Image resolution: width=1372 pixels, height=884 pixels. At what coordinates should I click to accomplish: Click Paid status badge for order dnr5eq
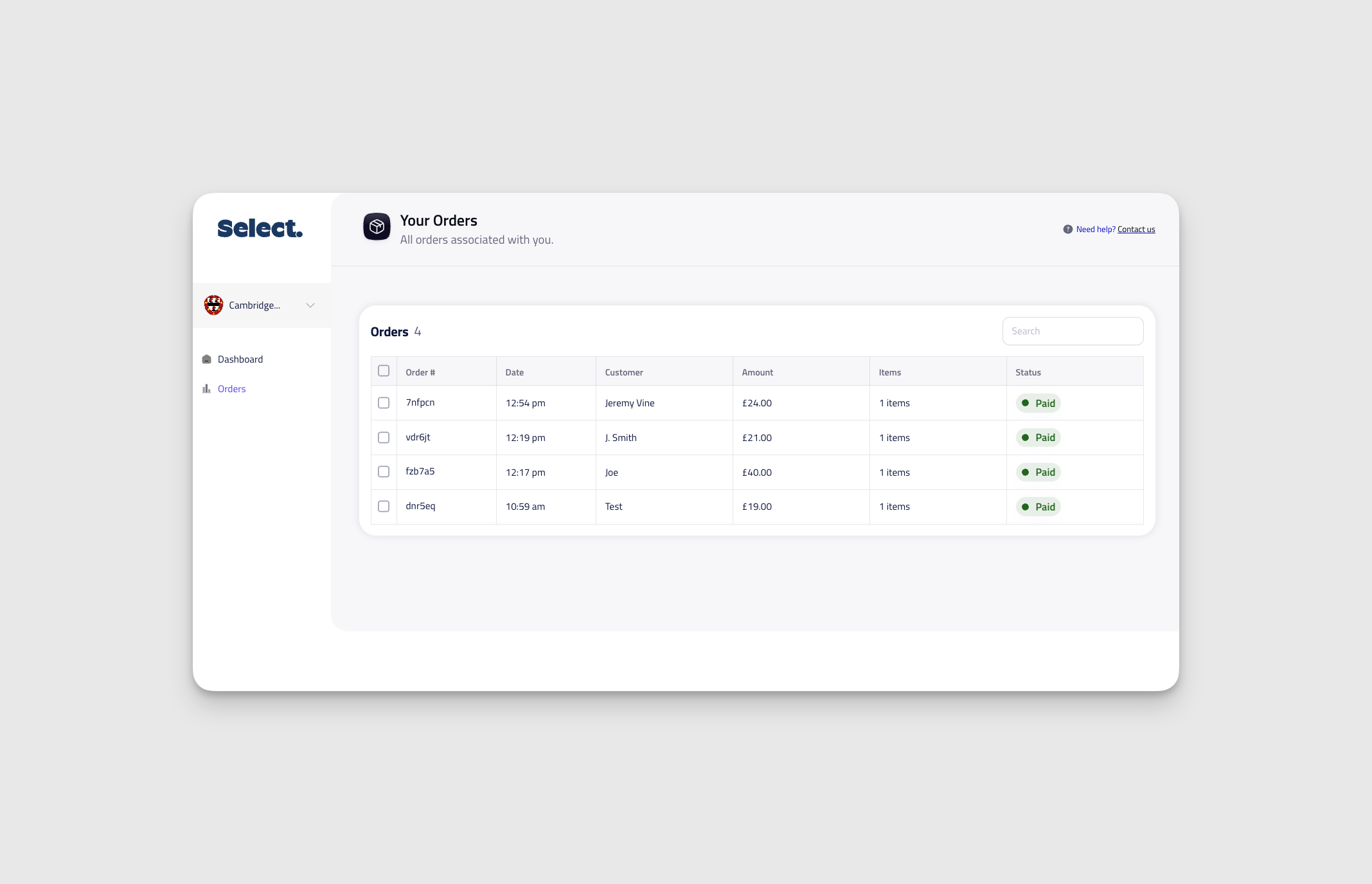(1038, 507)
